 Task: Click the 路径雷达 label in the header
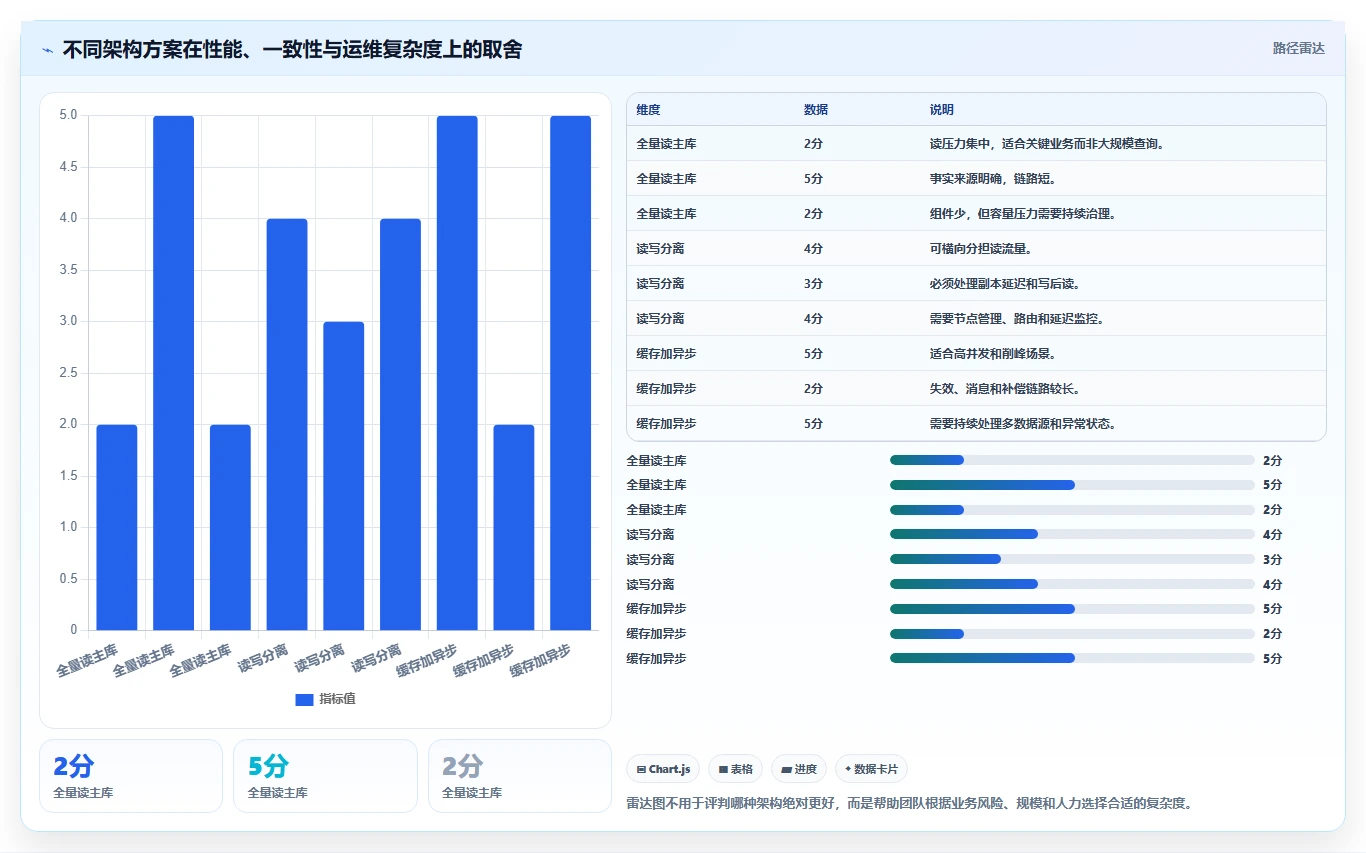[1298, 48]
